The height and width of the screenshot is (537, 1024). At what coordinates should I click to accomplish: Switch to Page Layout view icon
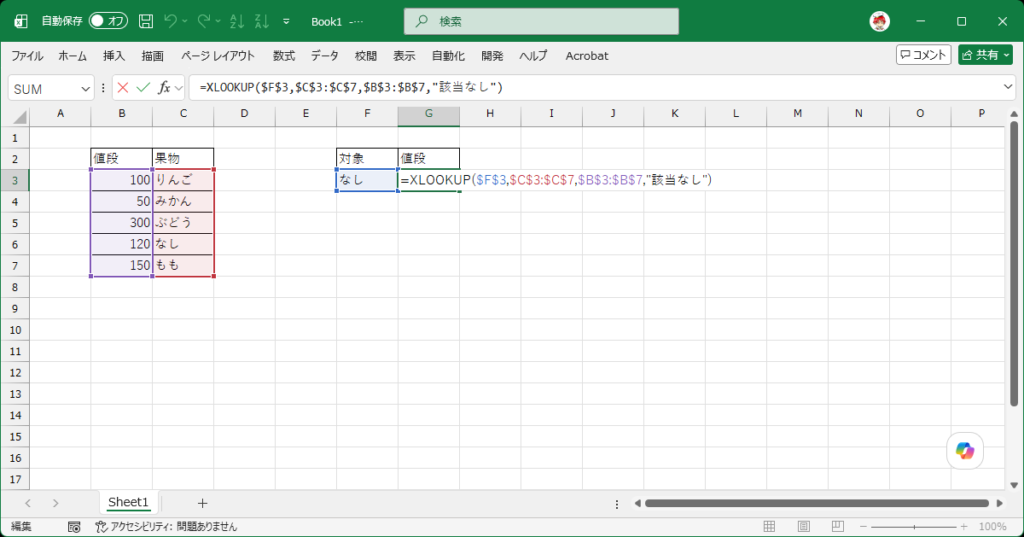tap(803, 527)
